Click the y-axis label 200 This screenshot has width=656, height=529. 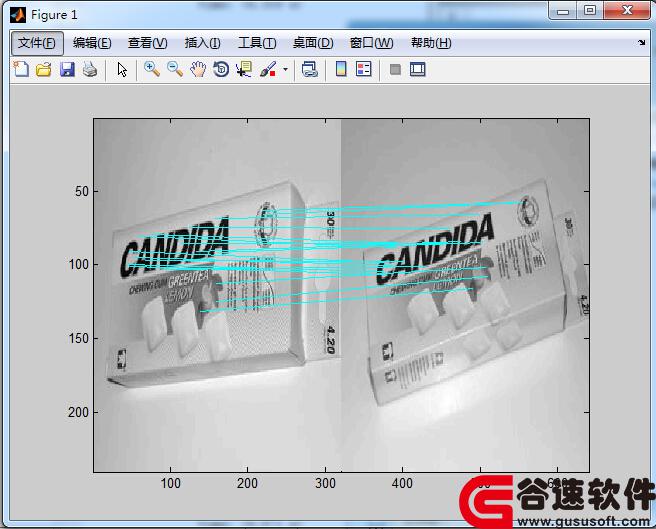pyautogui.click(x=78, y=412)
